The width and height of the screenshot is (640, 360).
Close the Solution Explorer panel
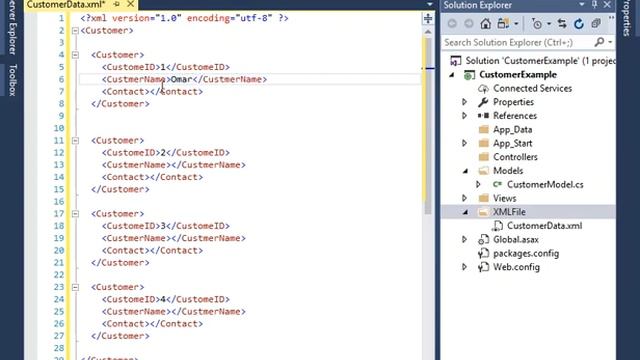point(607,5)
